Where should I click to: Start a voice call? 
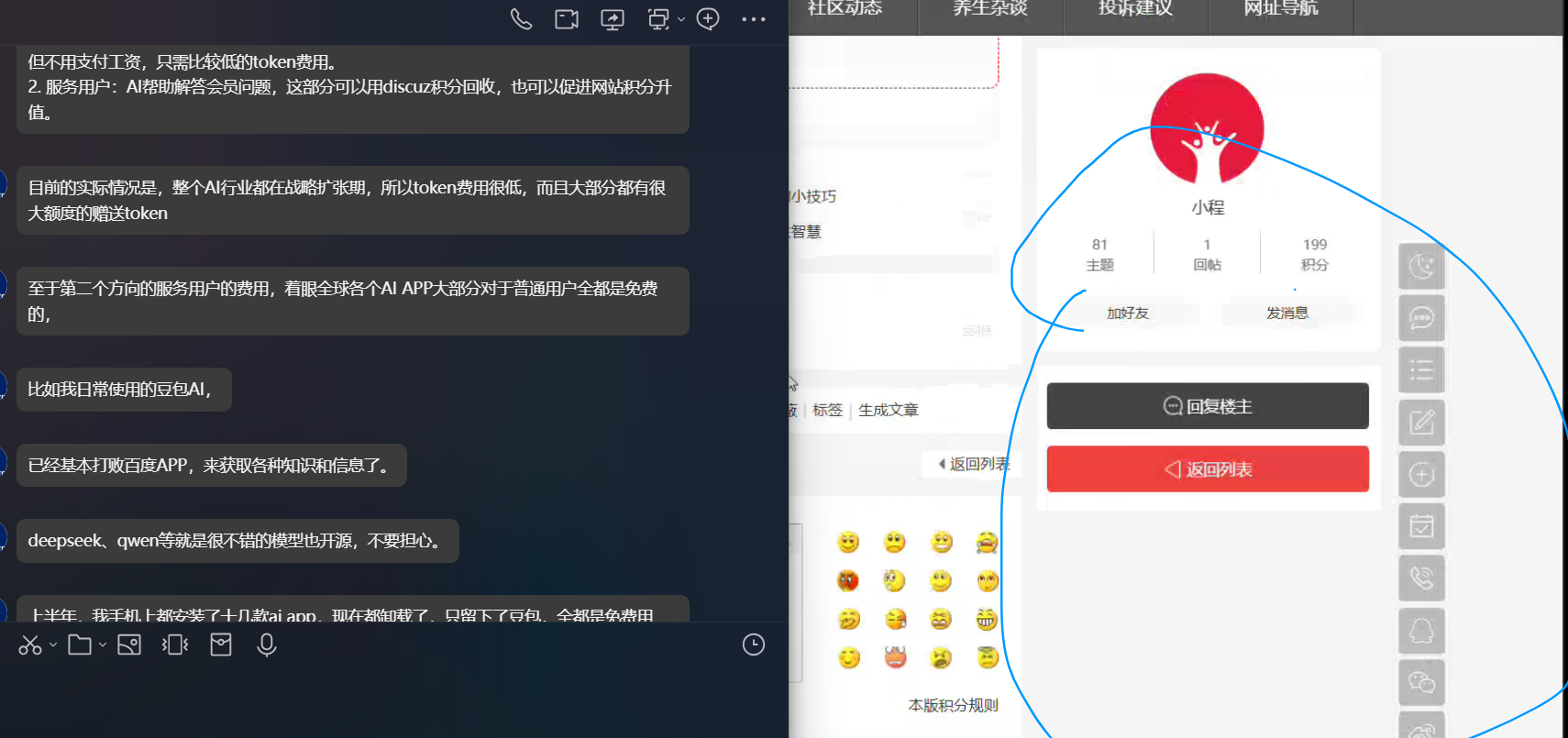521,19
